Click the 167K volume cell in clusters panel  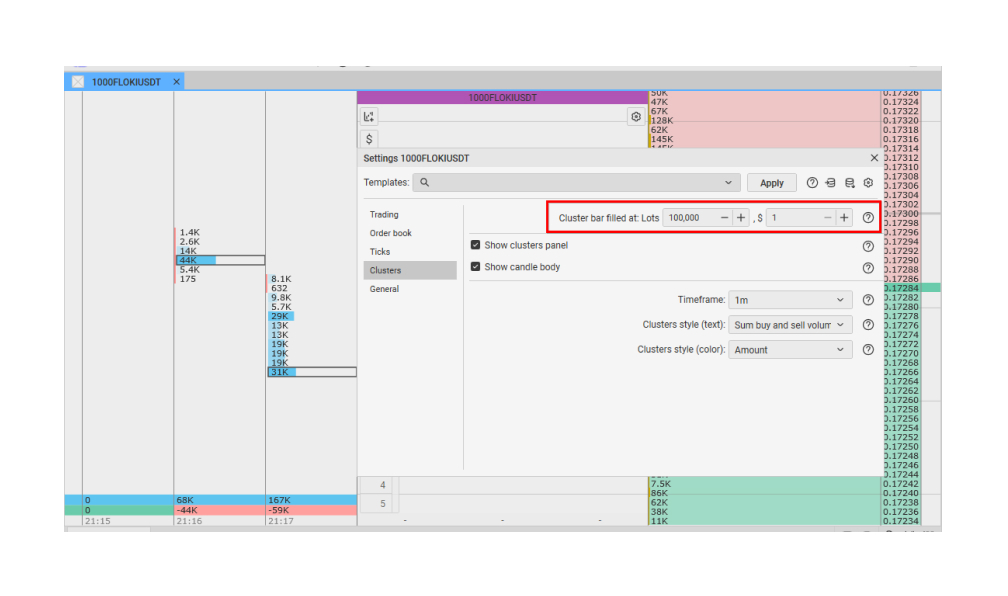click(x=311, y=500)
